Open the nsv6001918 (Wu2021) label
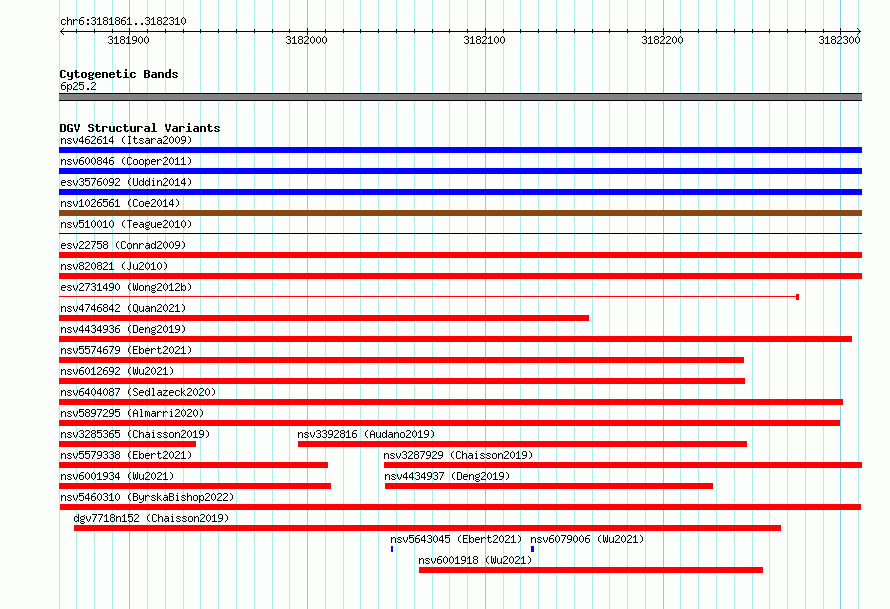890x609 pixels. (475, 560)
